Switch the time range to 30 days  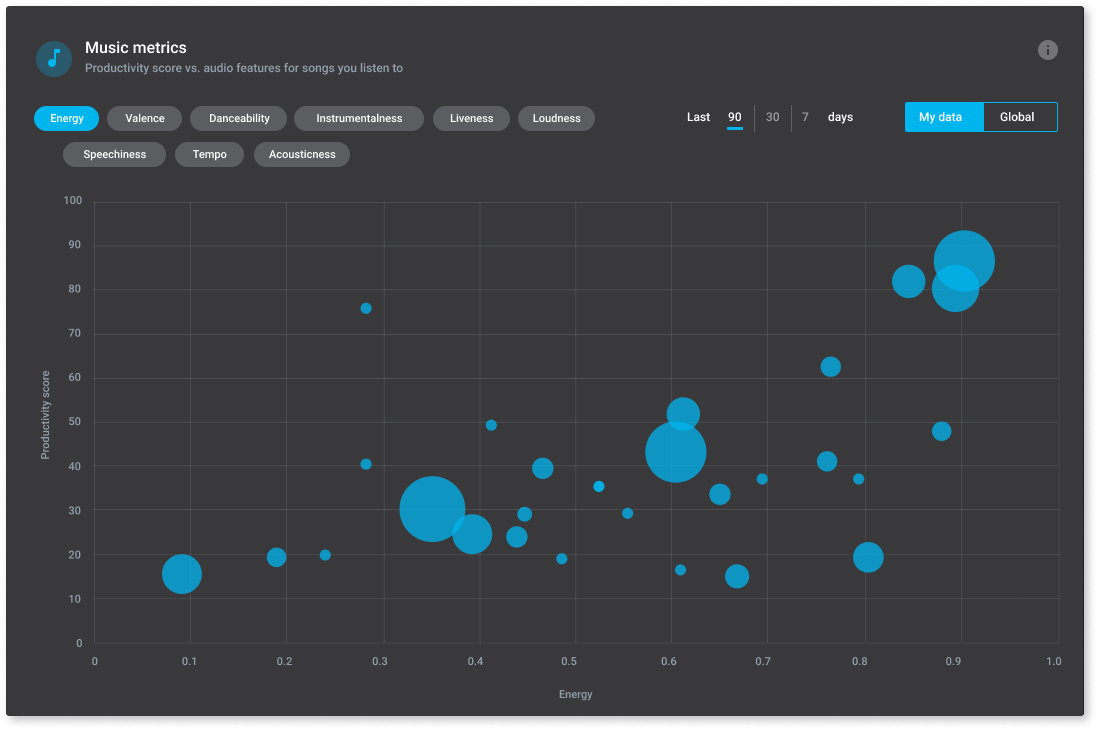click(x=772, y=117)
